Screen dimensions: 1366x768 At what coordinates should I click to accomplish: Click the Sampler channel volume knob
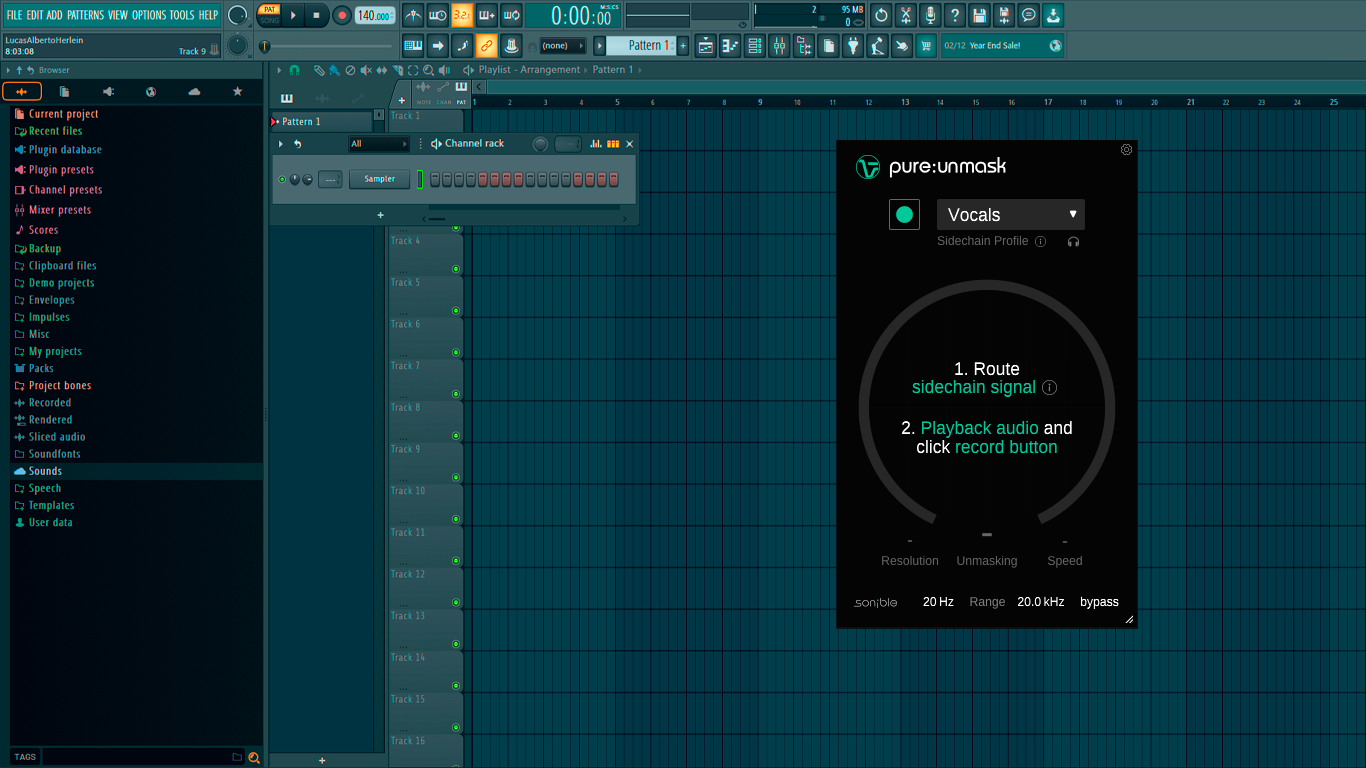coord(307,179)
